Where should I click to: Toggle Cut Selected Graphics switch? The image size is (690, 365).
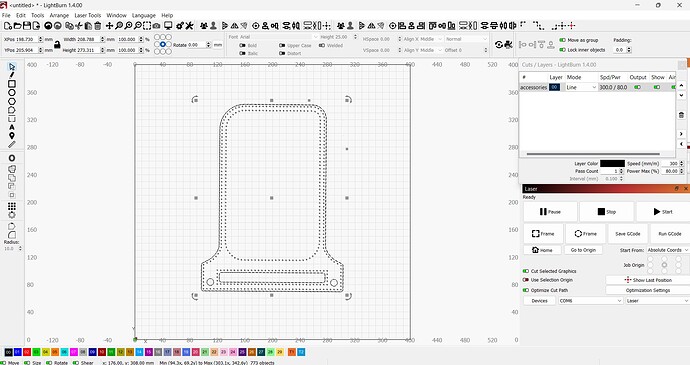525,271
